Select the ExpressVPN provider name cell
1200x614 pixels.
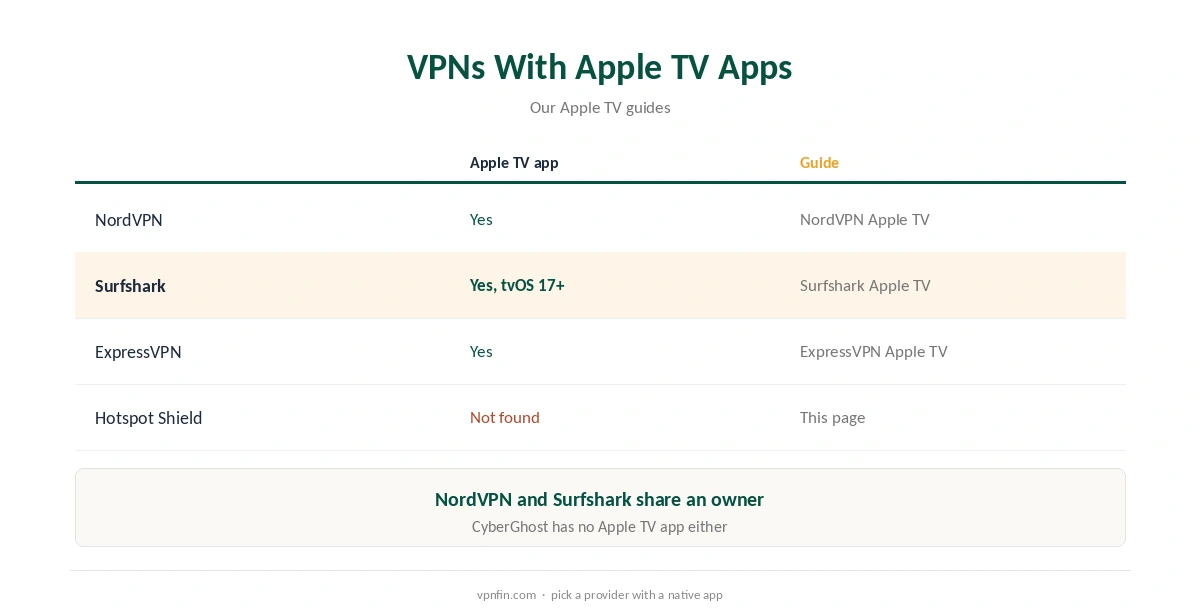[x=138, y=352]
